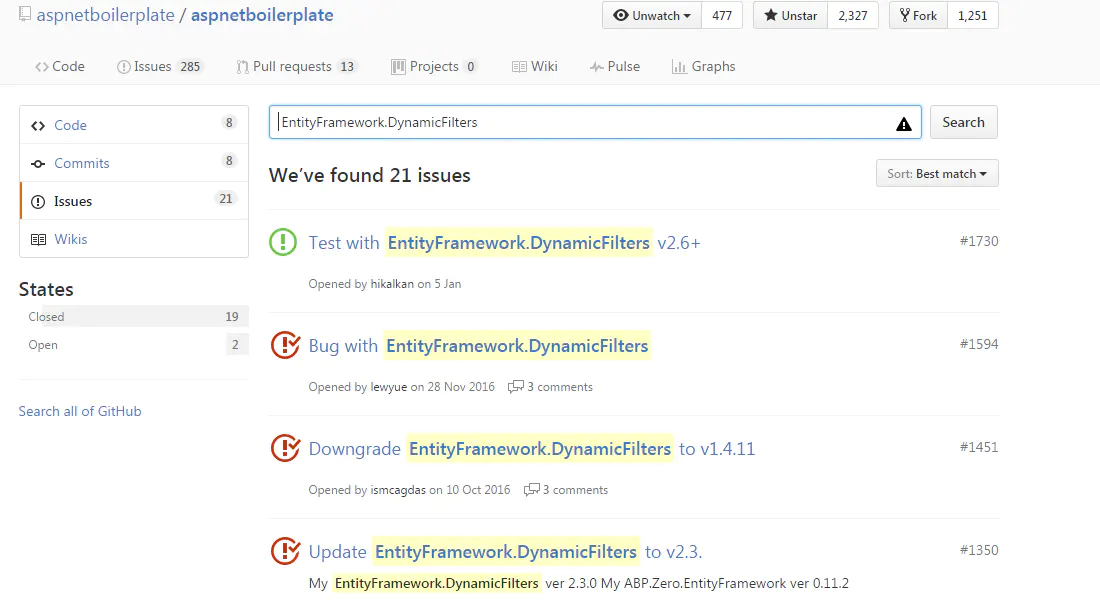
Task: Click the open issue icon for #1730
Action: [x=283, y=243]
